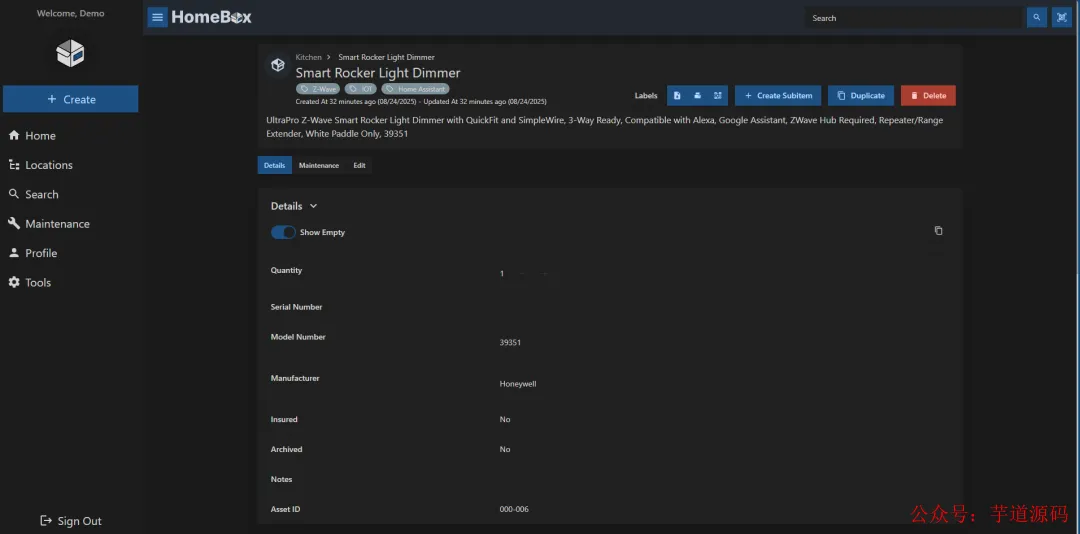Click the Kitchen breadcrumb link
Image resolution: width=1080 pixels, height=534 pixels.
point(308,57)
